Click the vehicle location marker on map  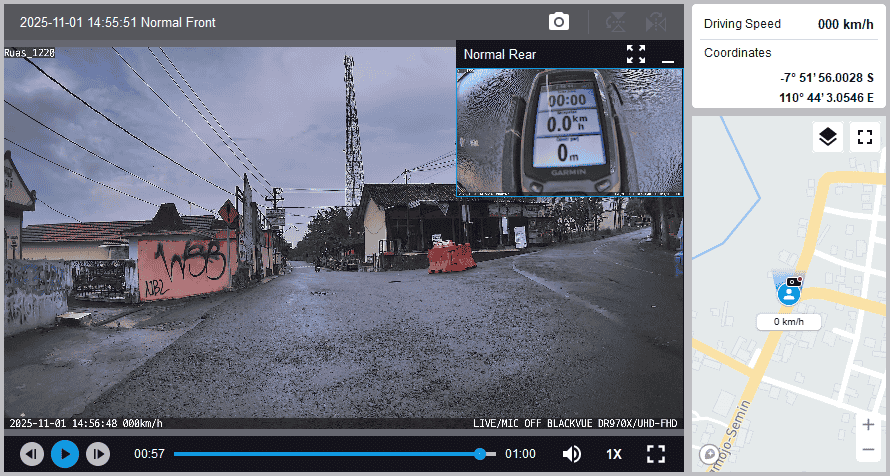[790, 291]
